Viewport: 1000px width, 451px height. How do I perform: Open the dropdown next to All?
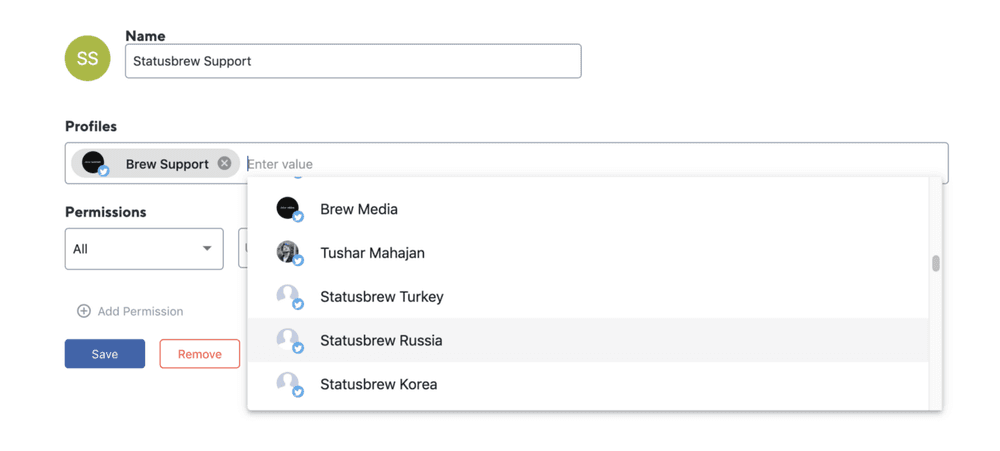coord(243,249)
